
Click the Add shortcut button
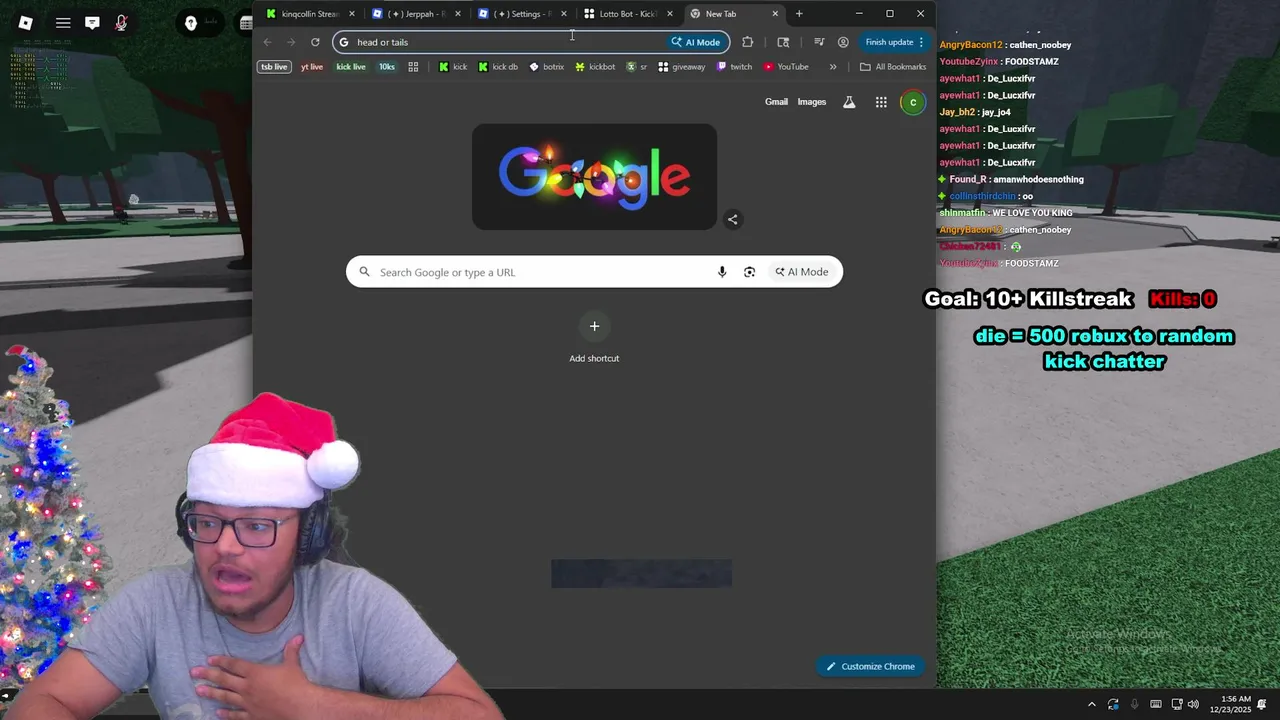594,338
